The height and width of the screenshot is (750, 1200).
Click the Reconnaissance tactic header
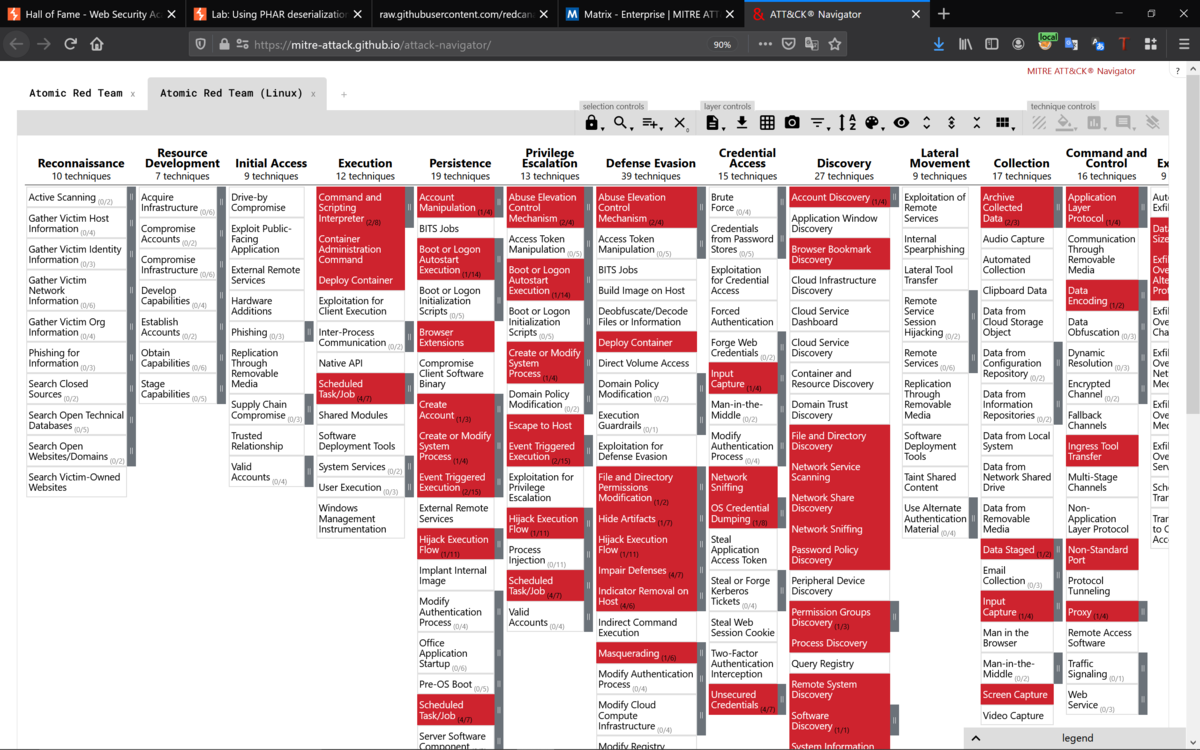point(81,163)
